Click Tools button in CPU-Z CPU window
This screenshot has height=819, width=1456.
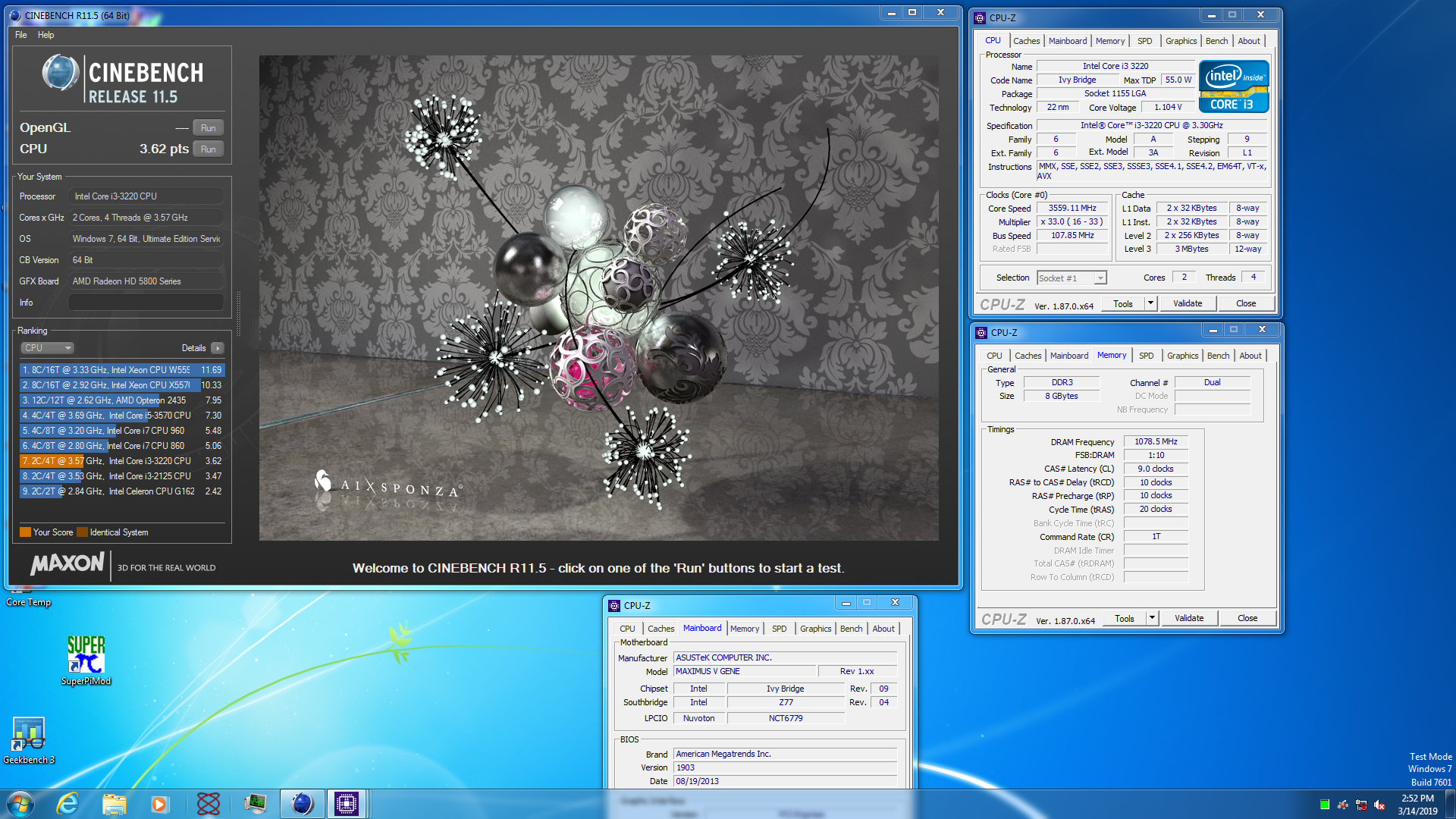coord(1123,303)
